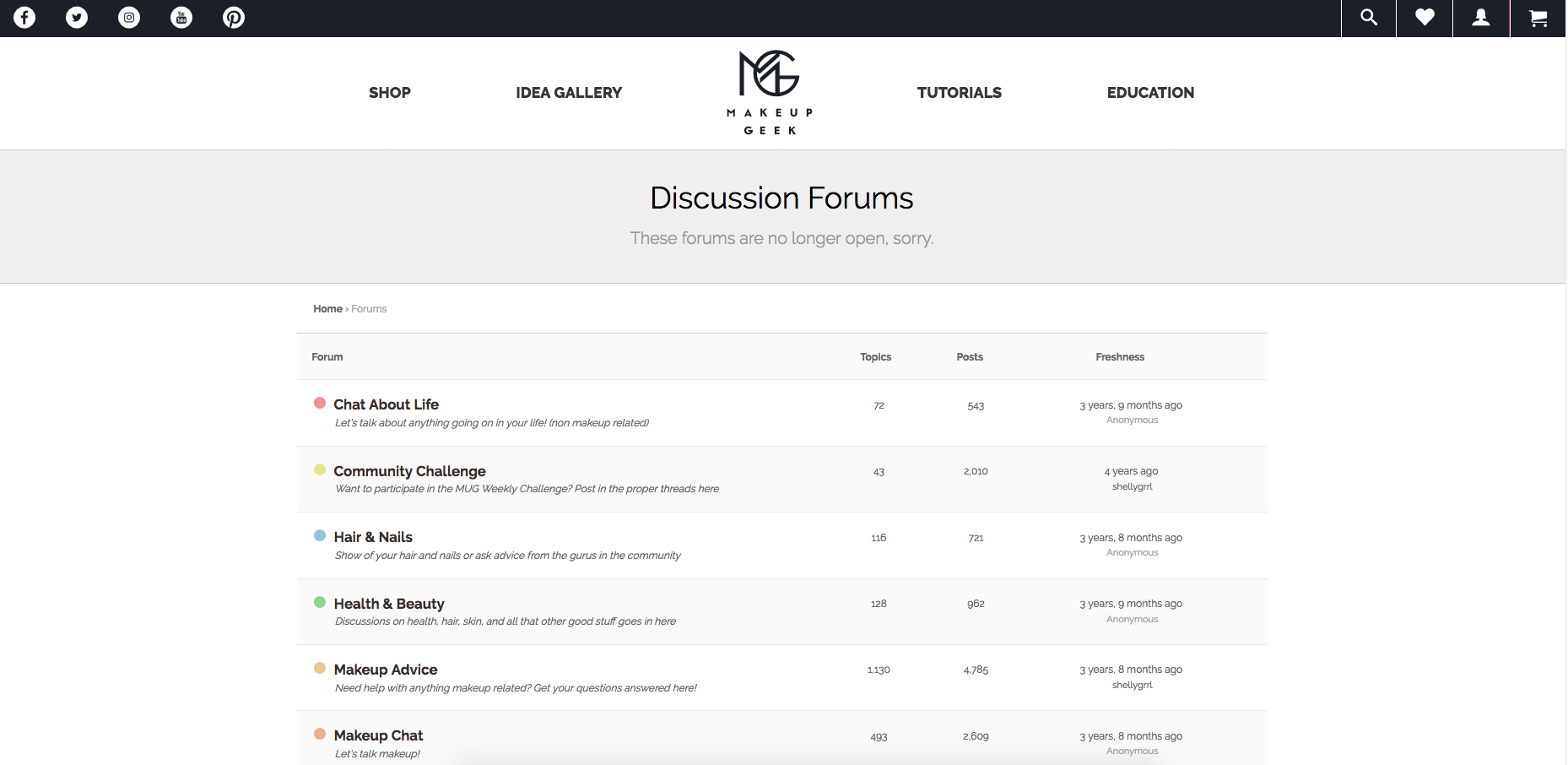The image size is (1568, 765).
Task: Click the 4,785 posts count
Action: pyautogui.click(x=976, y=670)
